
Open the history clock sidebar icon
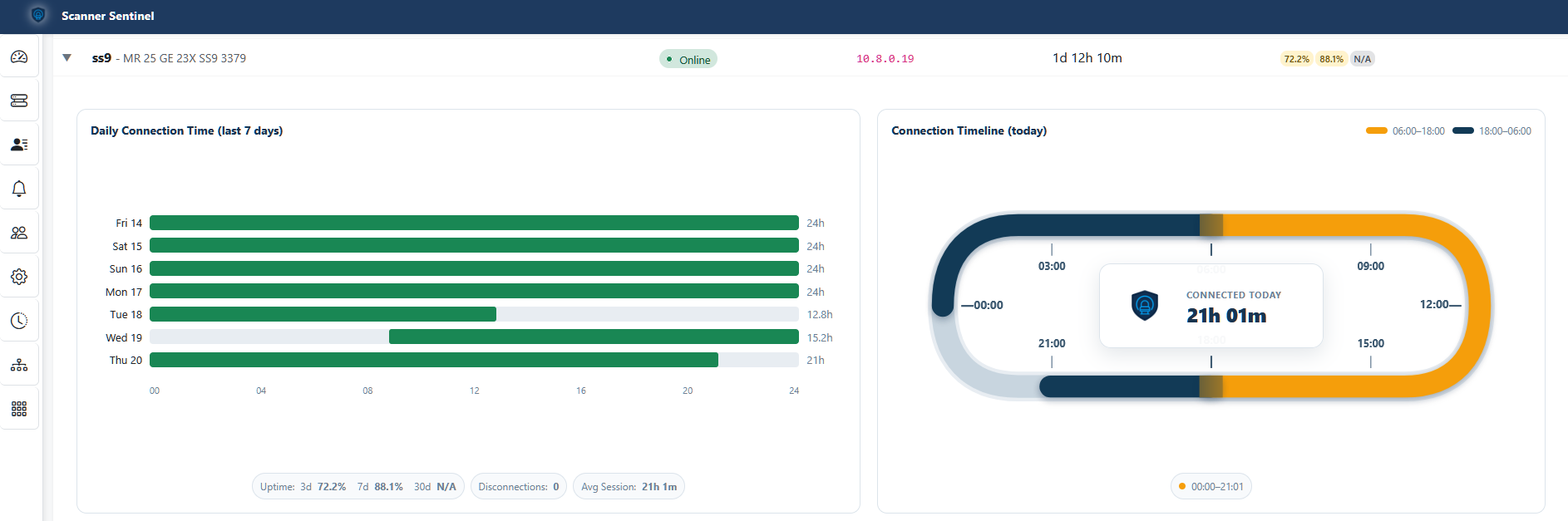coord(19,321)
